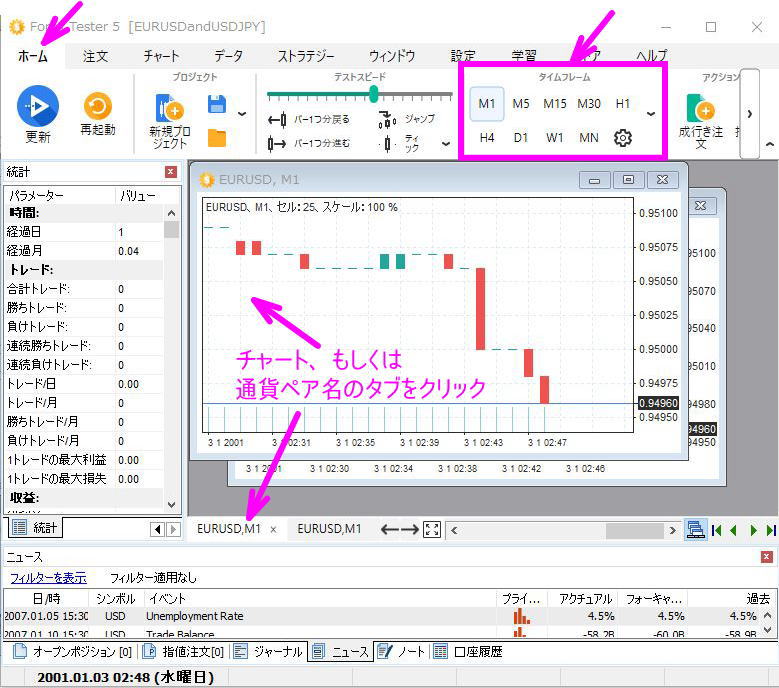Open the Data (データ) ribbon tab

[228, 56]
